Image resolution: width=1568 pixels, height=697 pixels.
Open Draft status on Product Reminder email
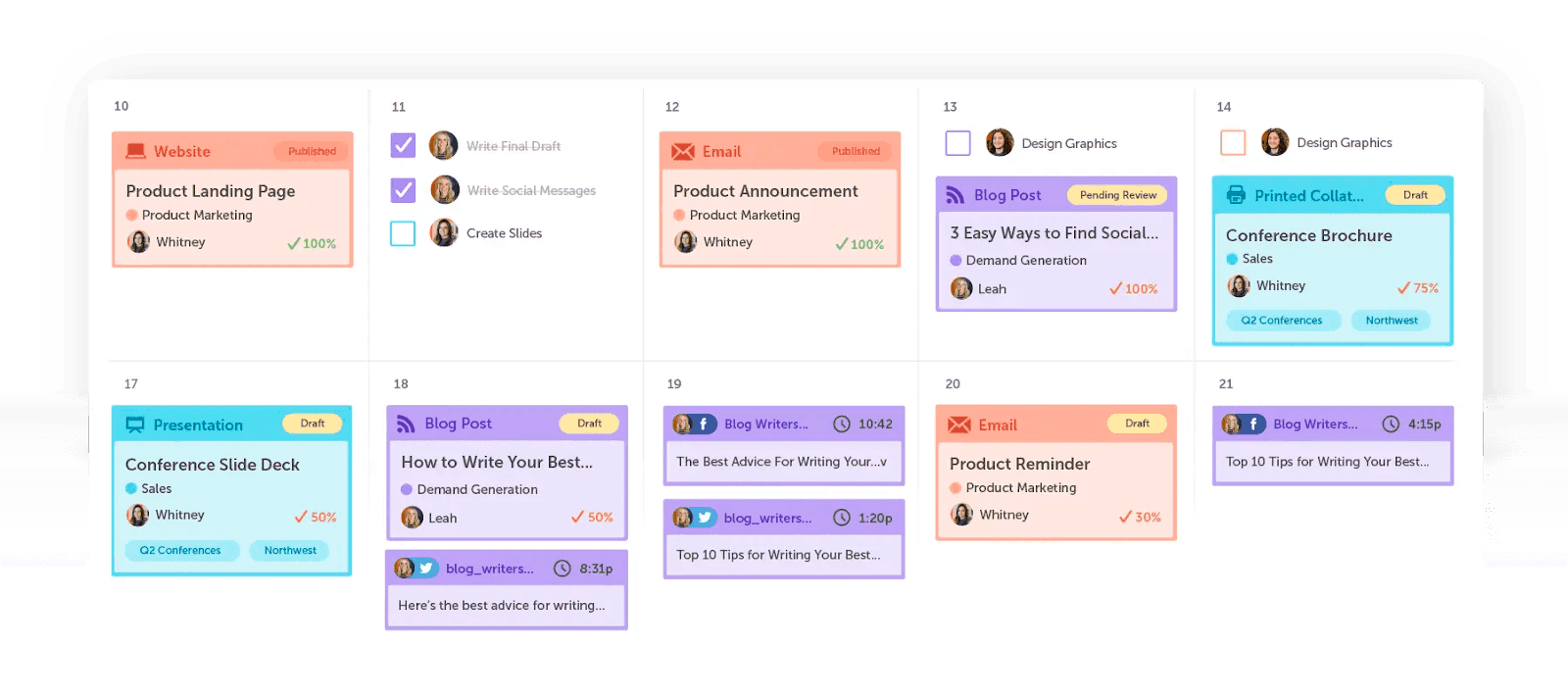(x=1137, y=423)
